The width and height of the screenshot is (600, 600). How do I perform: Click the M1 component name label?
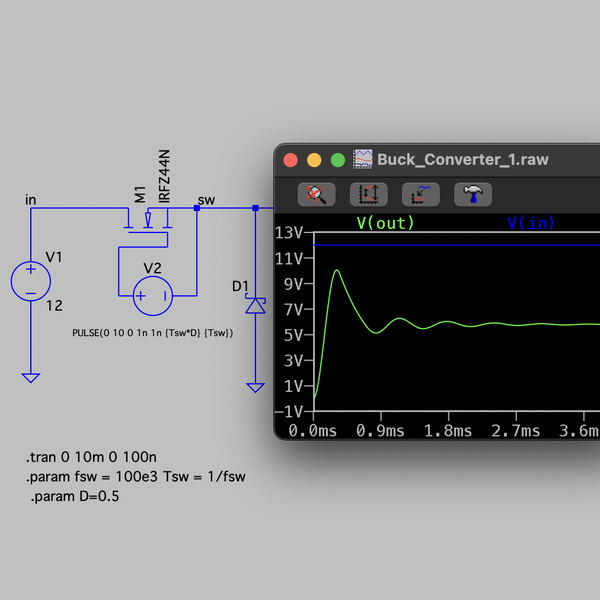140,194
